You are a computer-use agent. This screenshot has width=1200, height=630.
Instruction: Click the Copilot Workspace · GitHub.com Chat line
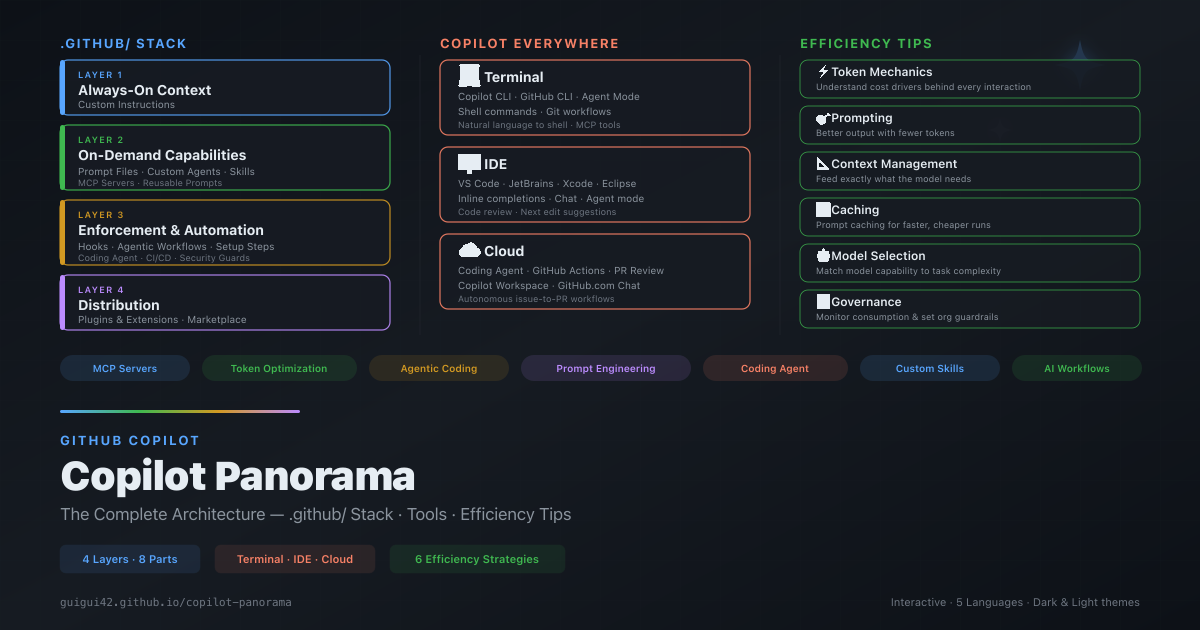[549, 286]
